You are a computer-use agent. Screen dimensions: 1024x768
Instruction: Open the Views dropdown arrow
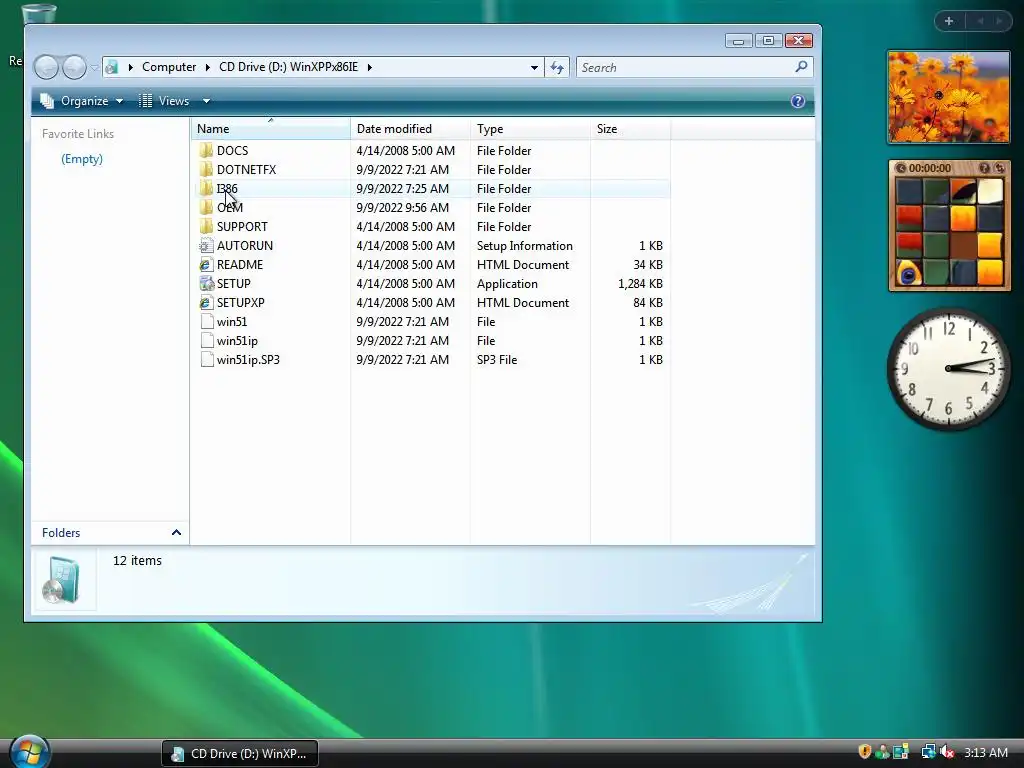206,101
